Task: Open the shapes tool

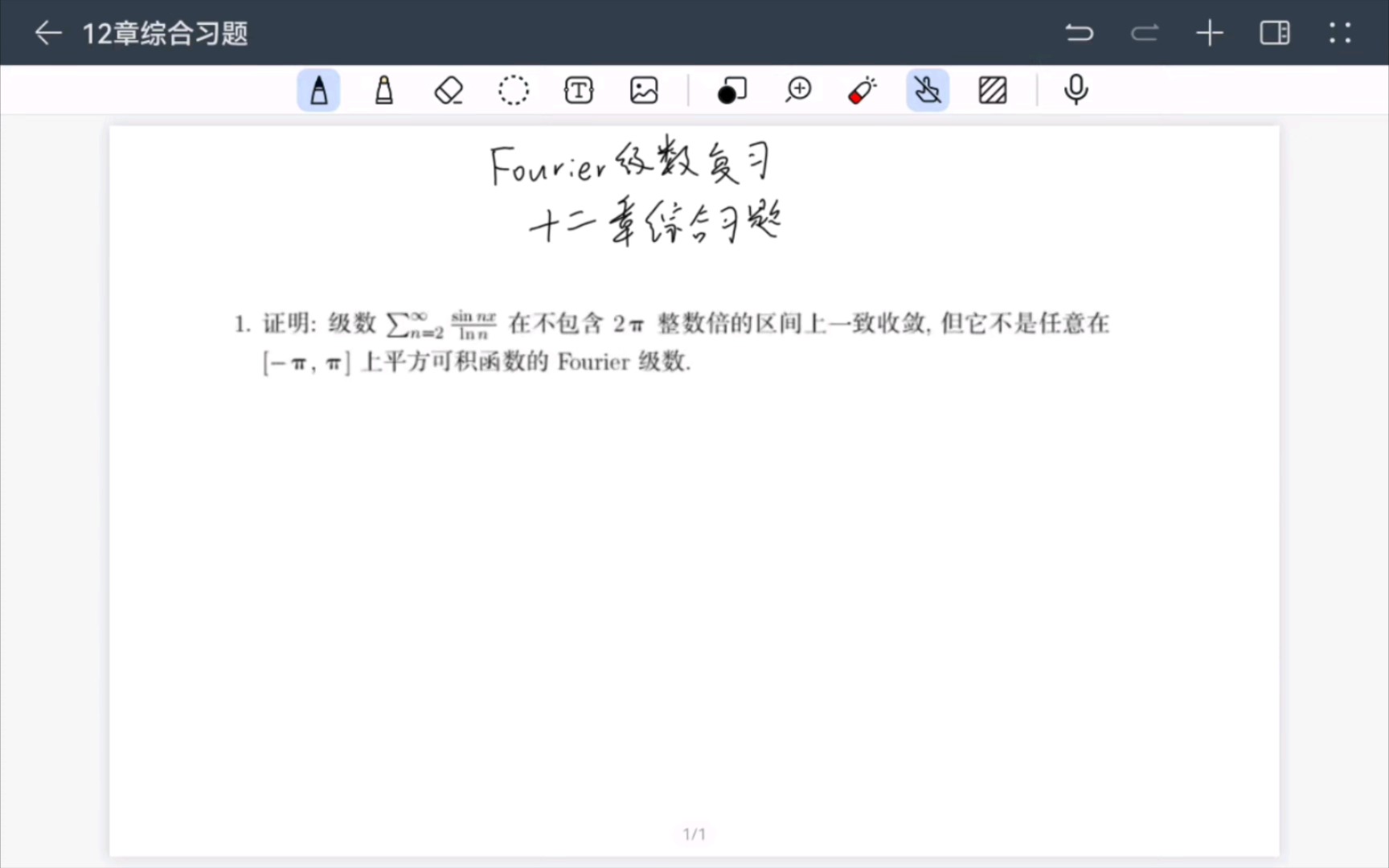Action: tap(731, 90)
